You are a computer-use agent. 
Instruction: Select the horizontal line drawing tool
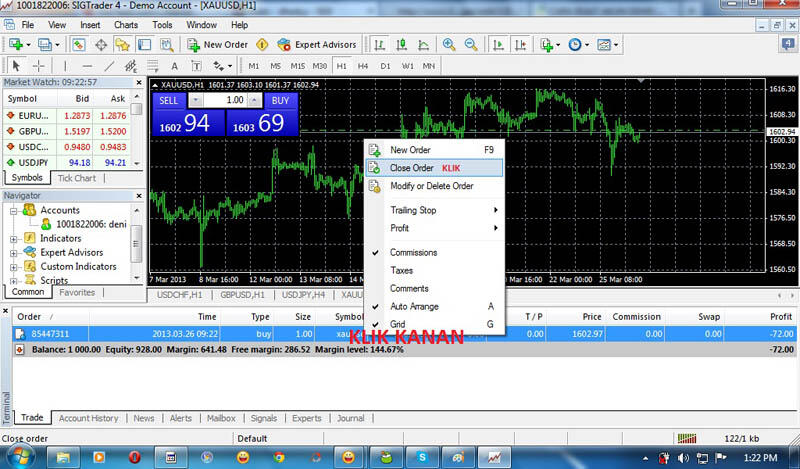coord(87,66)
